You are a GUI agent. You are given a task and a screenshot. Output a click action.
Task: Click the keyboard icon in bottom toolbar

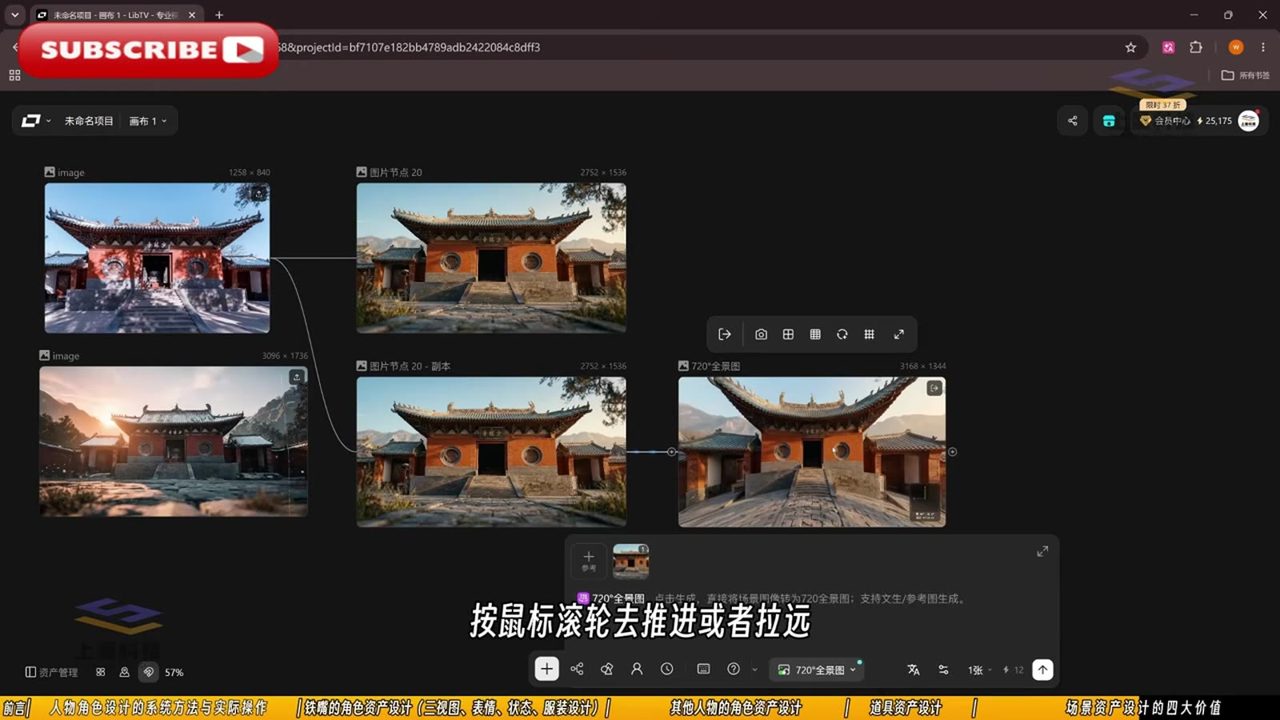(x=703, y=669)
